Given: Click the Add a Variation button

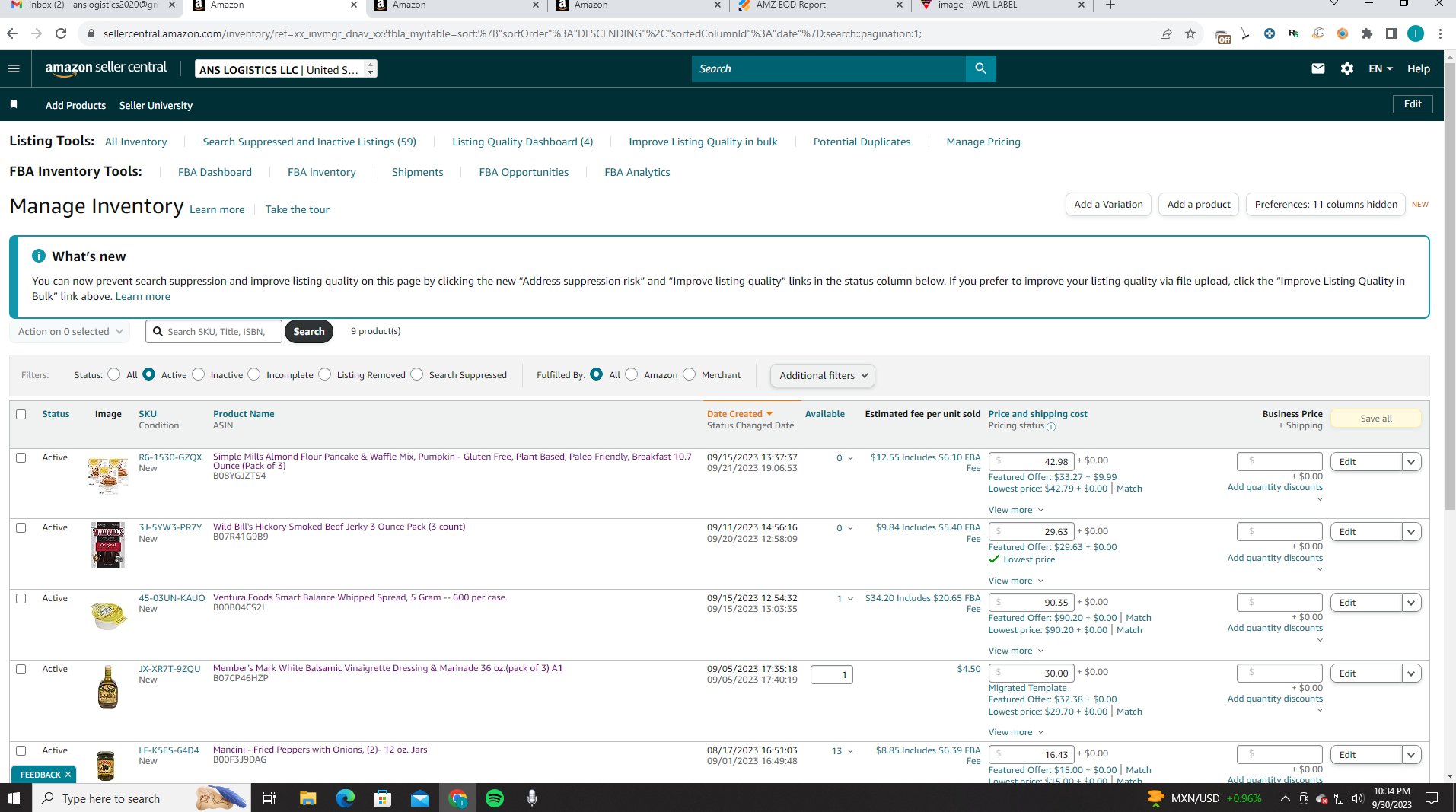Looking at the screenshot, I should coord(1108,204).
